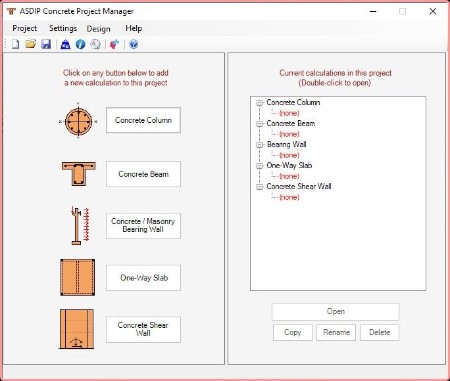Save project using the floppy disk icon
The width and height of the screenshot is (450, 381).
coord(46,44)
